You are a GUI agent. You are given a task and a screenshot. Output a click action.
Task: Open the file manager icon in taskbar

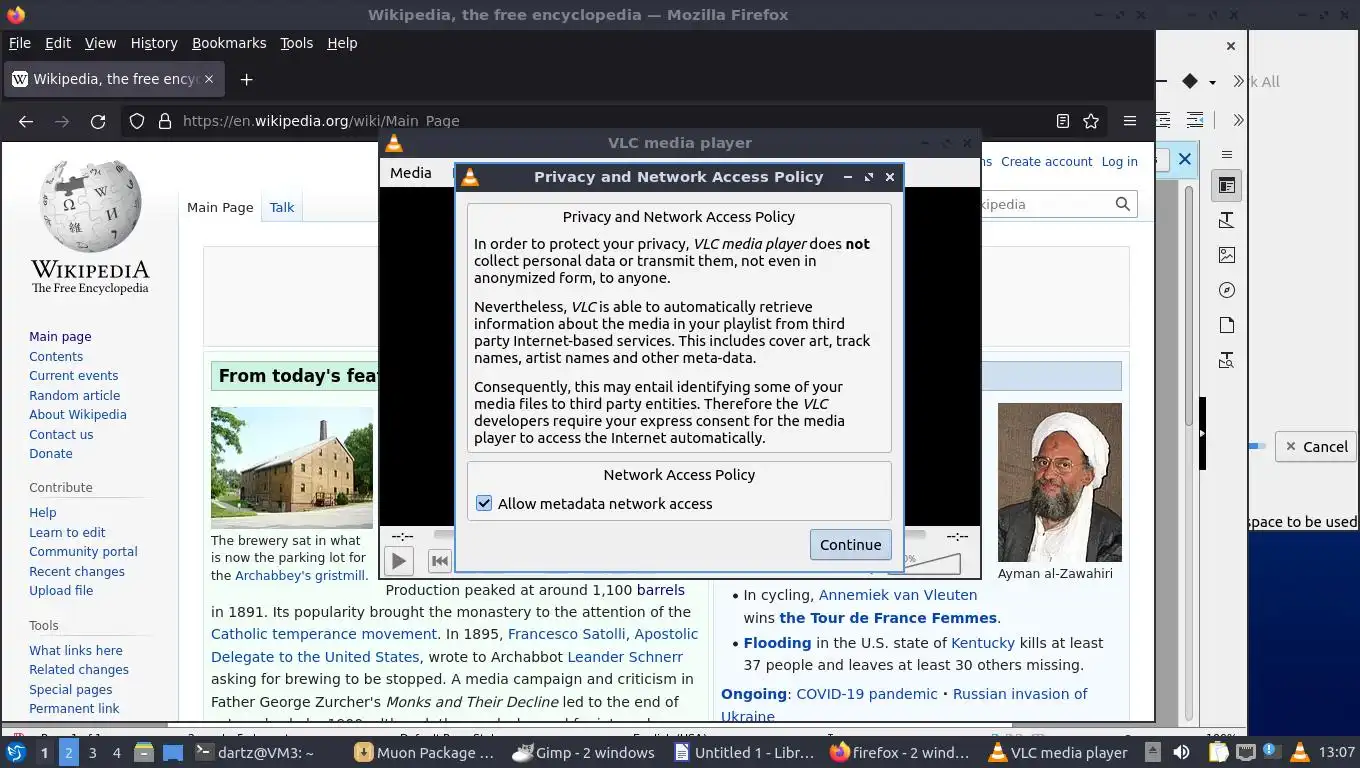point(144,752)
